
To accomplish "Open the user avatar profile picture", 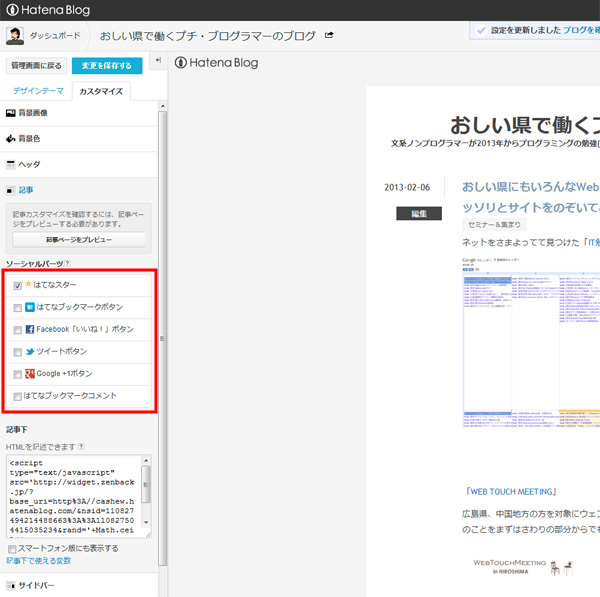I will (x=15, y=36).
